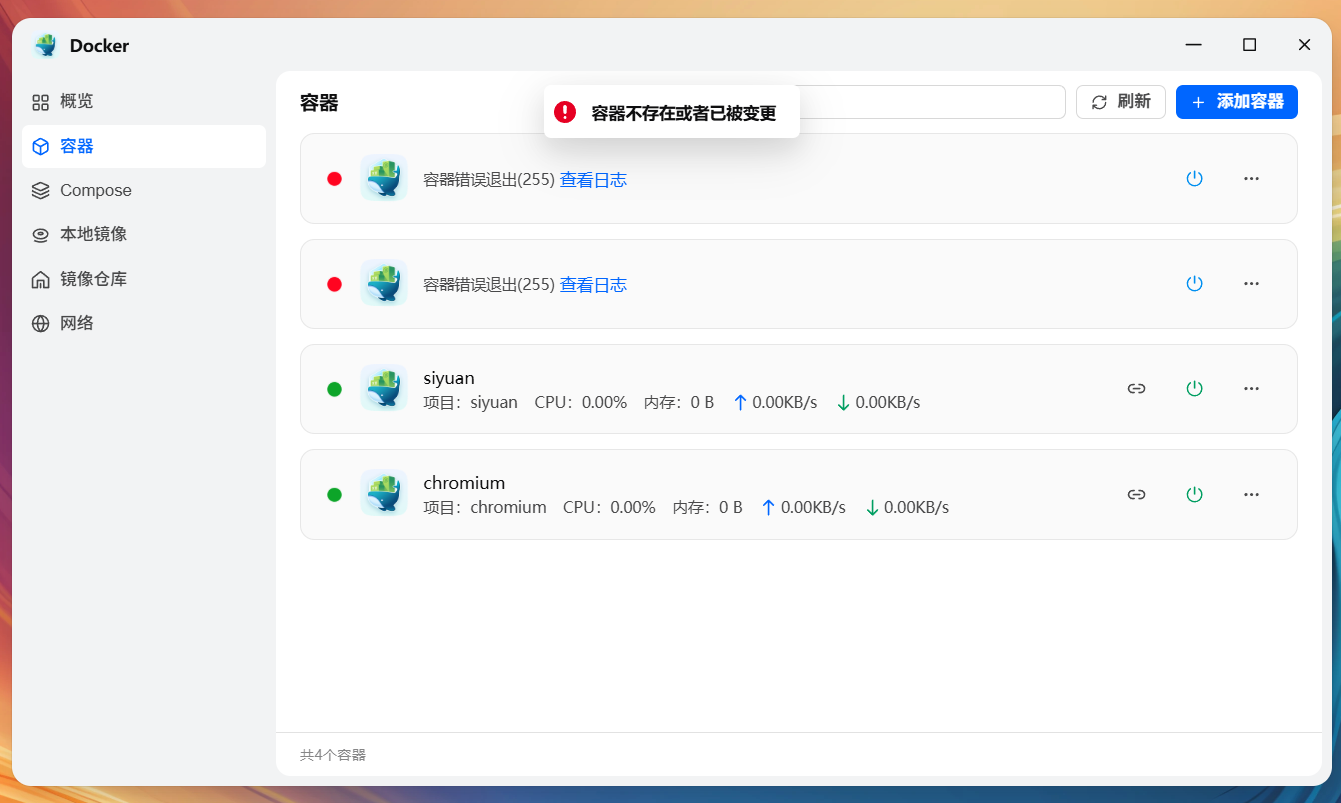The image size is (1341, 803).
Task: Click the 内存 0 B value for chromium
Action: [x=708, y=507]
